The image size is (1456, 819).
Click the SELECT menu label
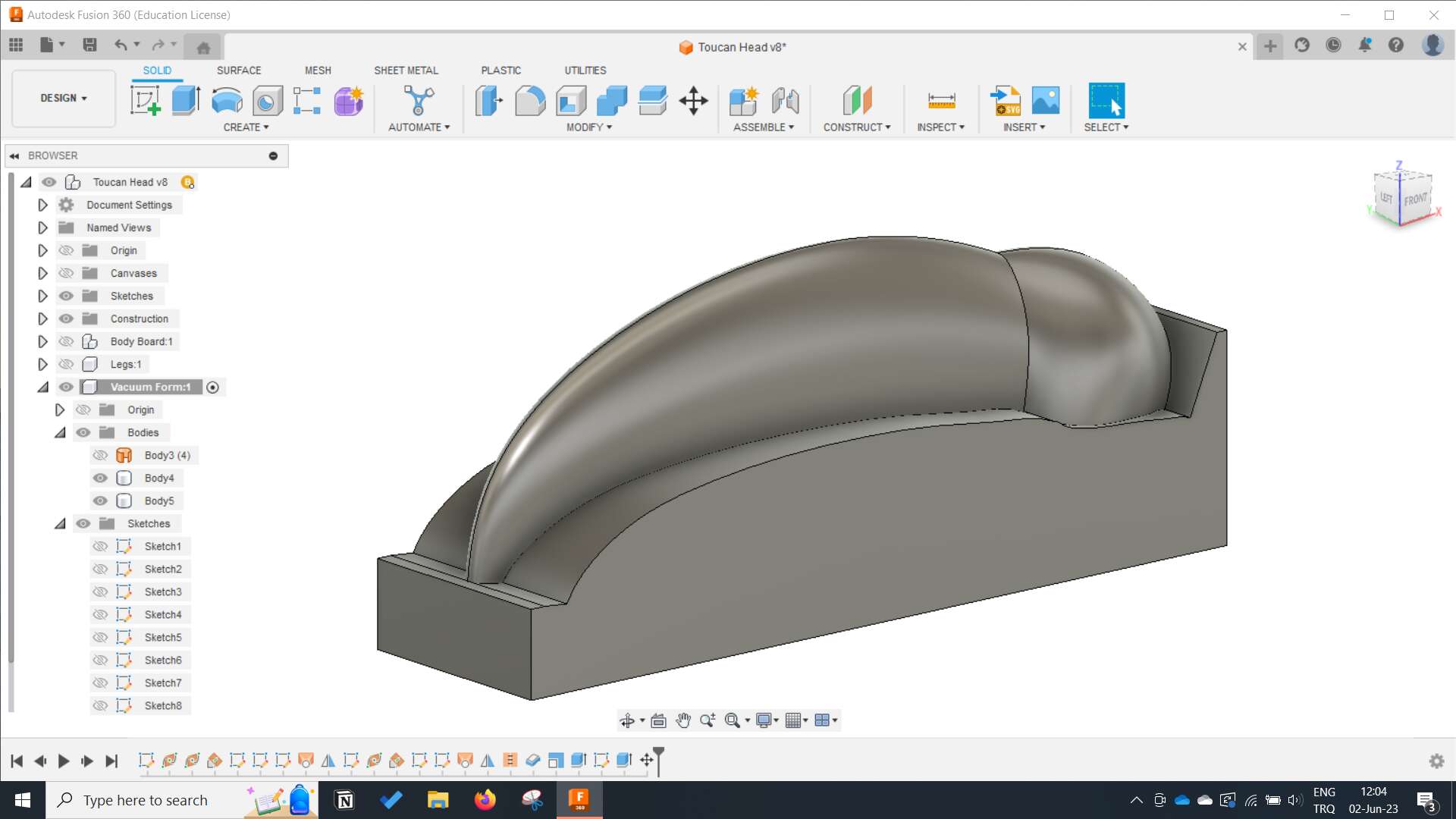pyautogui.click(x=1106, y=127)
